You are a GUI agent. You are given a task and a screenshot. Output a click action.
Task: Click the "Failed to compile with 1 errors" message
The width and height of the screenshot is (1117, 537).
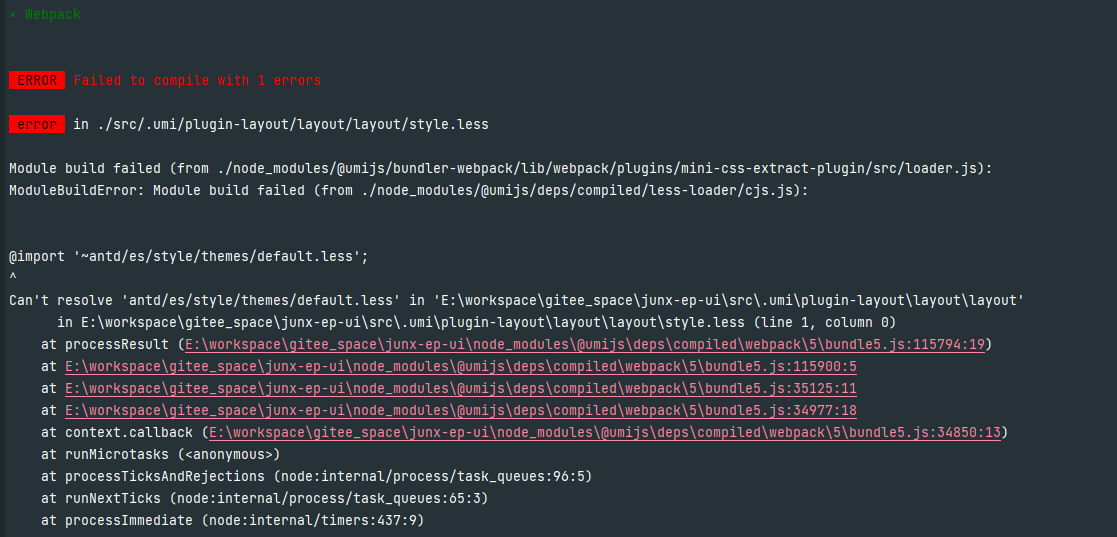197,80
